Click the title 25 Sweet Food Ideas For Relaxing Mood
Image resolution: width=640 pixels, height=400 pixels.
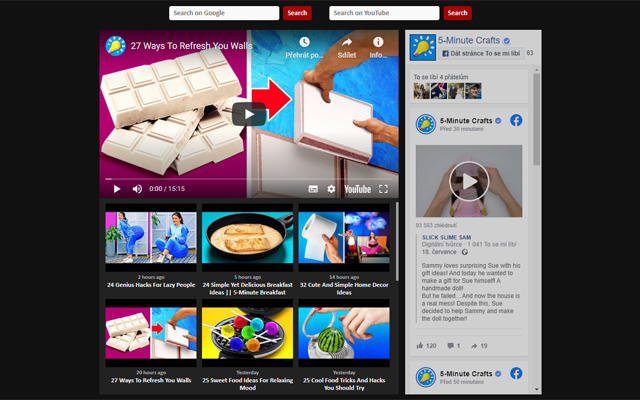(x=247, y=384)
